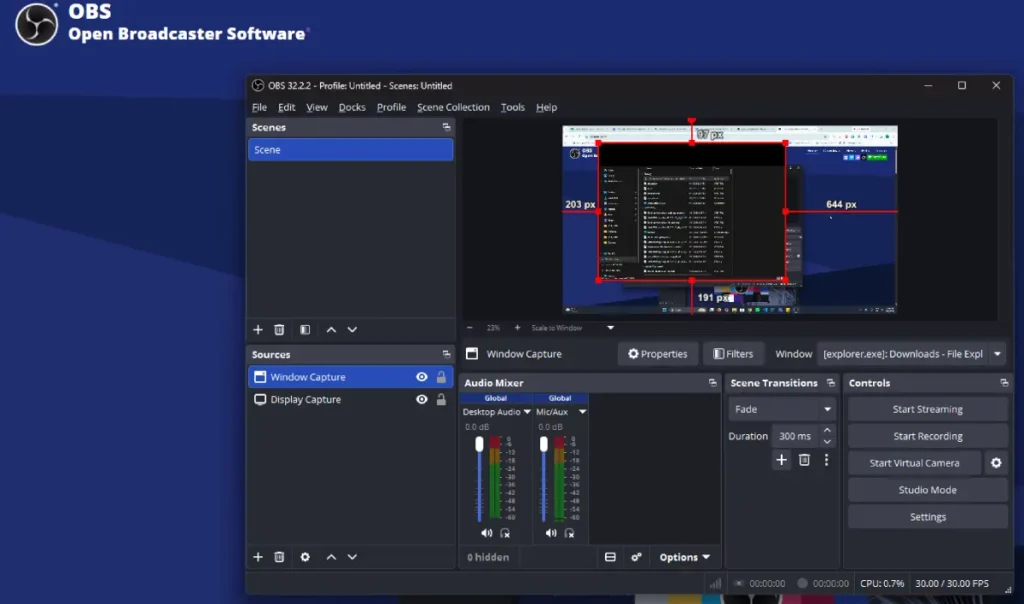Open the Profile menu

(x=391, y=107)
